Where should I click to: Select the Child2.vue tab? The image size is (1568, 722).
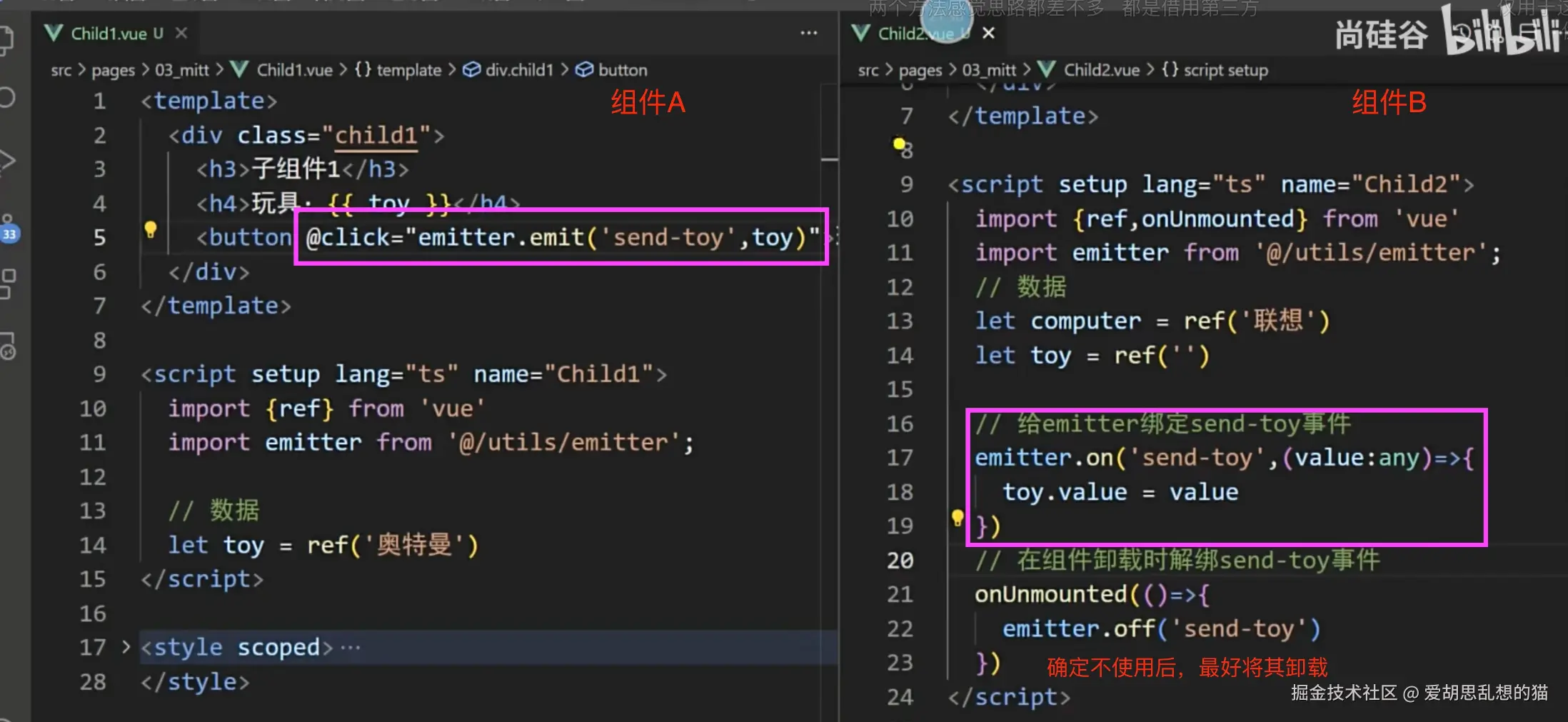(921, 33)
